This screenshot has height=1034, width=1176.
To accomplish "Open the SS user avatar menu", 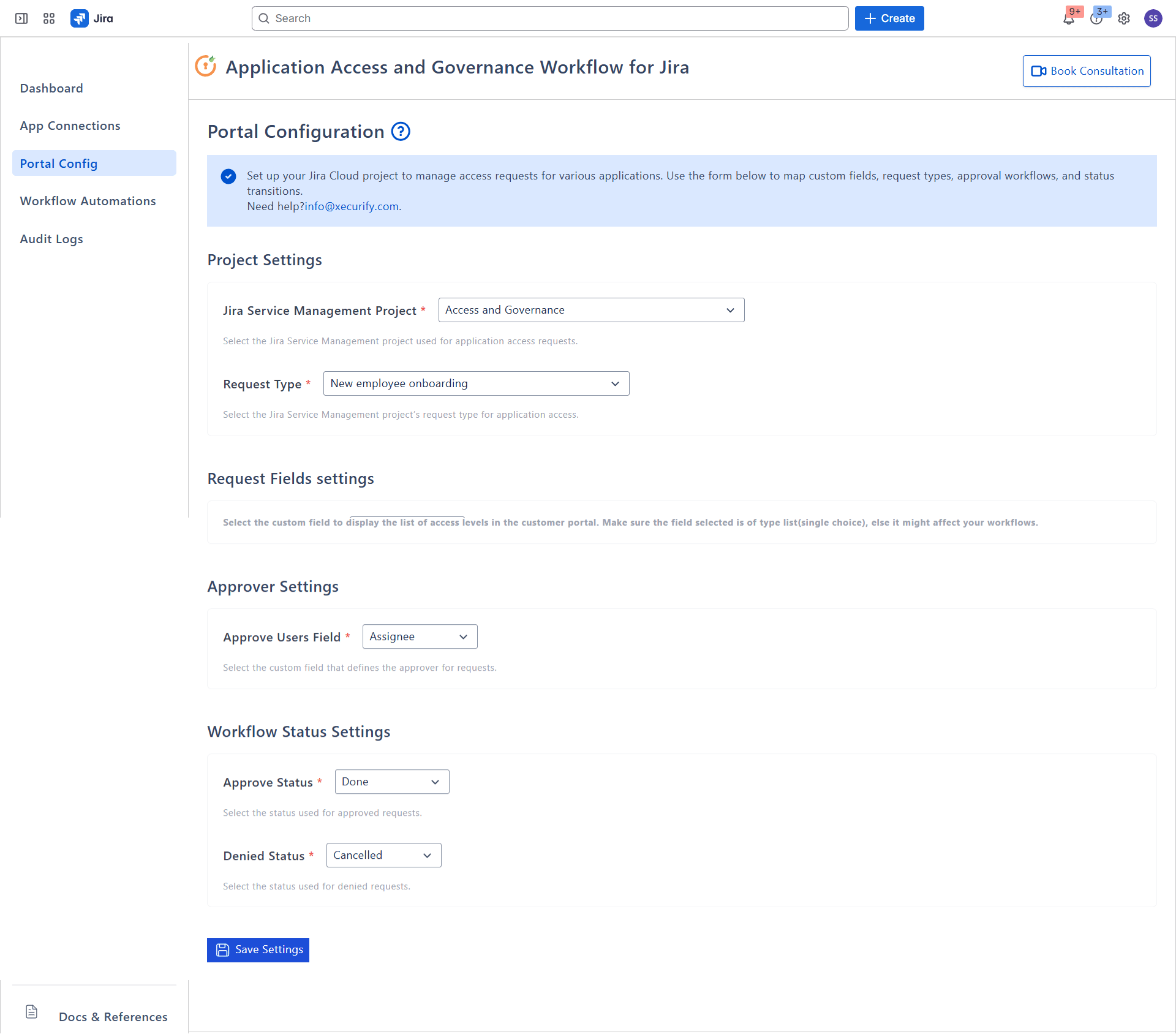I will tap(1153, 18).
